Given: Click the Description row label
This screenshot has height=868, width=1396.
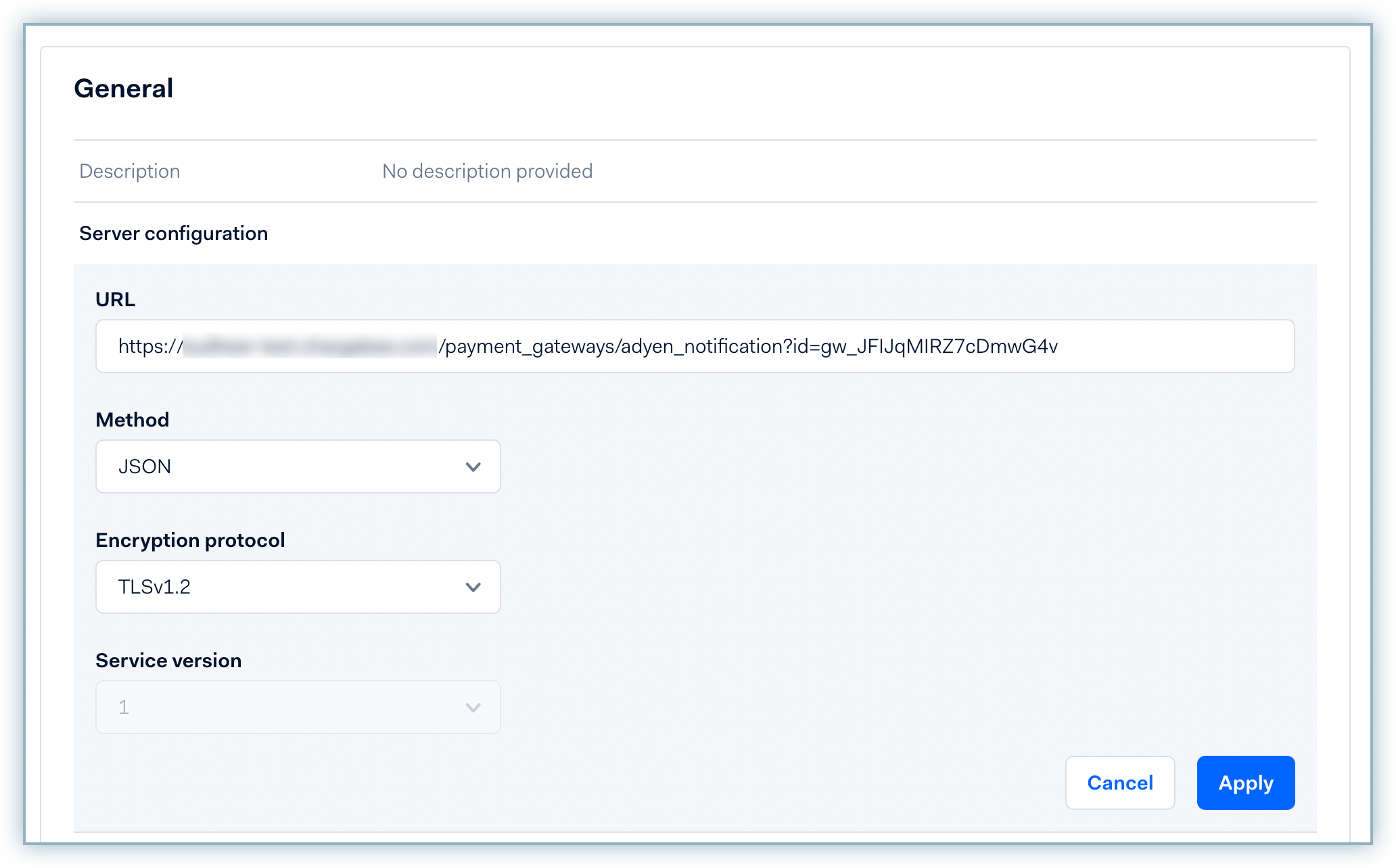Looking at the screenshot, I should point(130,171).
